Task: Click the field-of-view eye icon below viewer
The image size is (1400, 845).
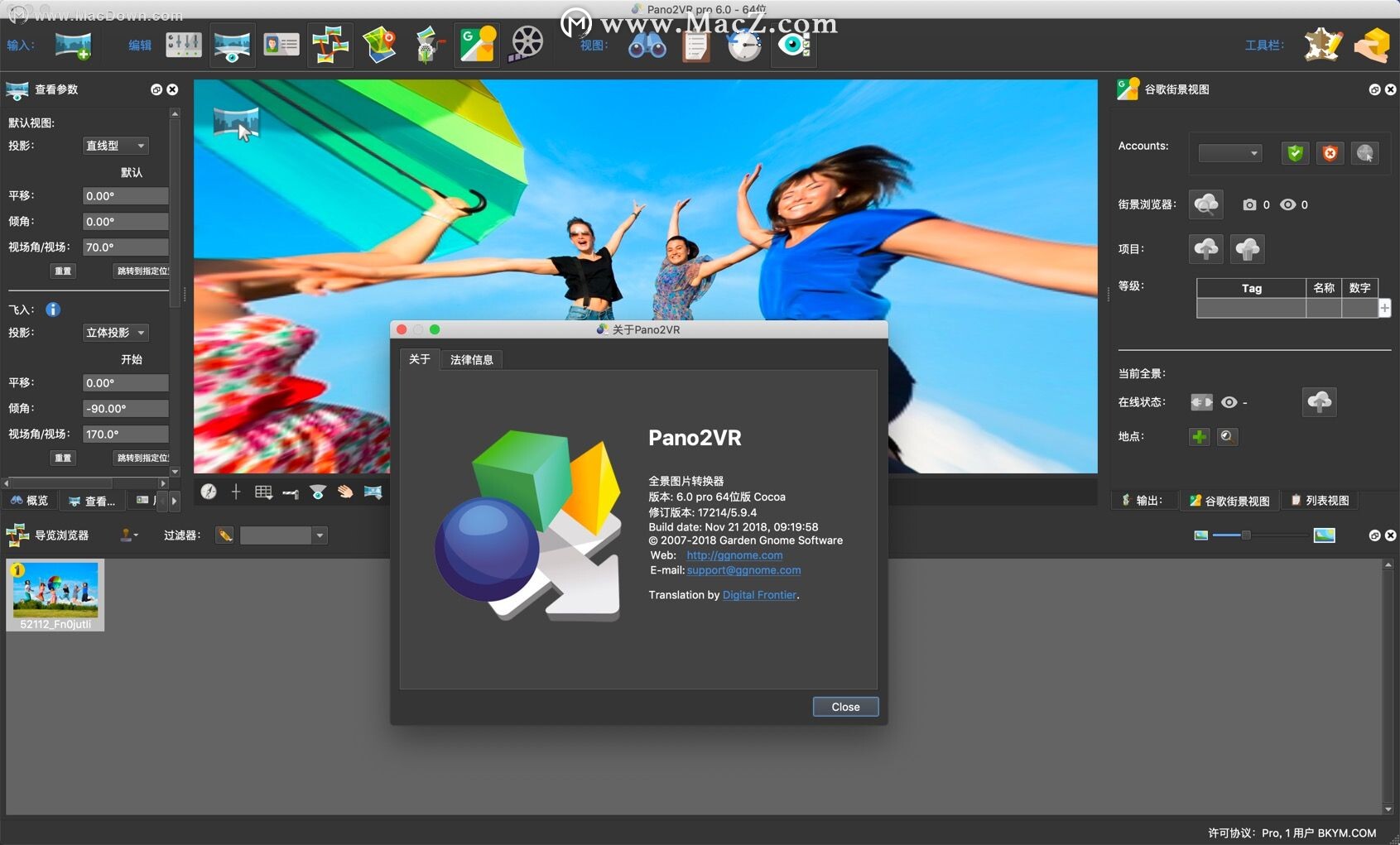Action: [x=318, y=492]
